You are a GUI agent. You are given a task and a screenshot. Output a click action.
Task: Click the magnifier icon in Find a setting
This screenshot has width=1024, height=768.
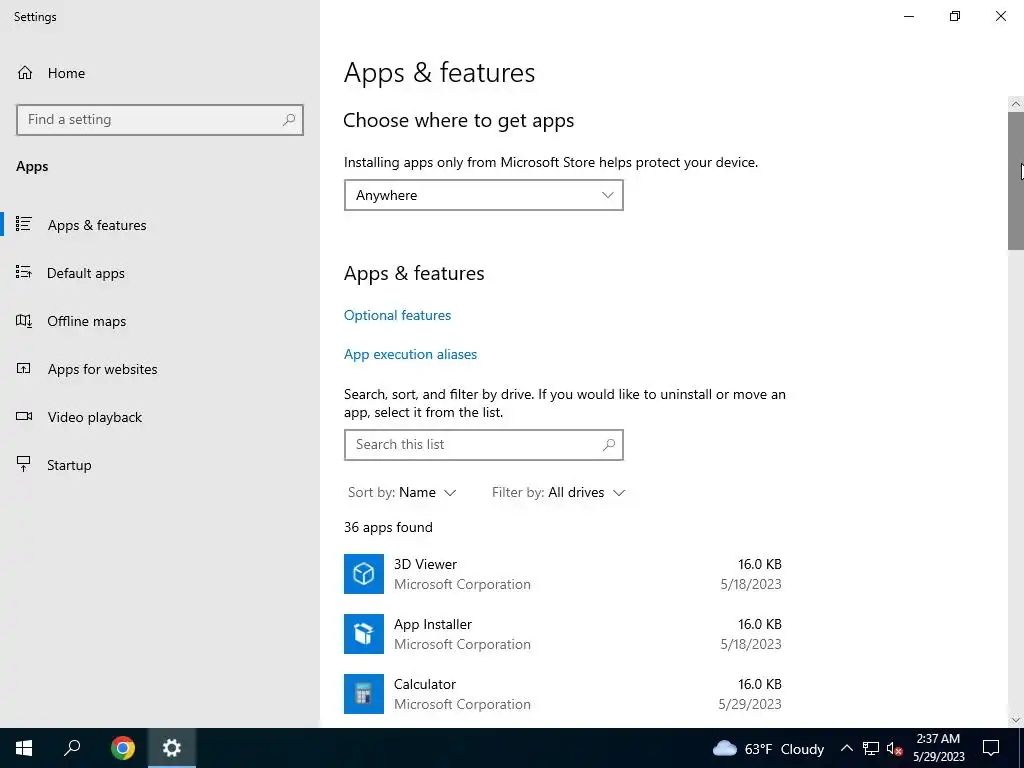[289, 120]
